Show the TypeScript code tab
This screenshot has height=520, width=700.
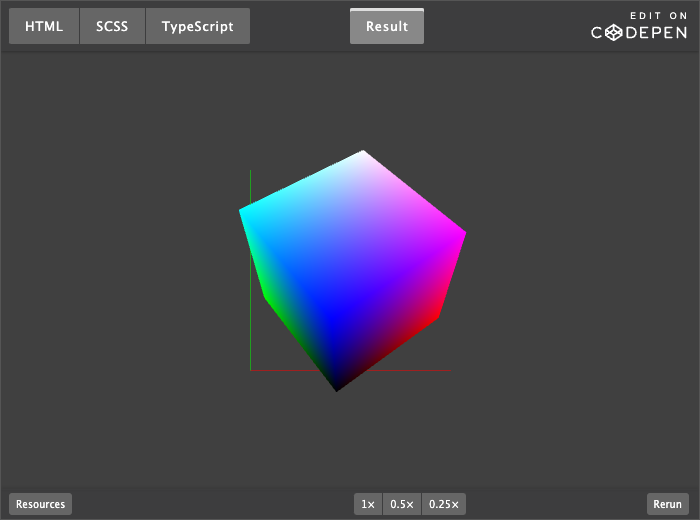[198, 26]
